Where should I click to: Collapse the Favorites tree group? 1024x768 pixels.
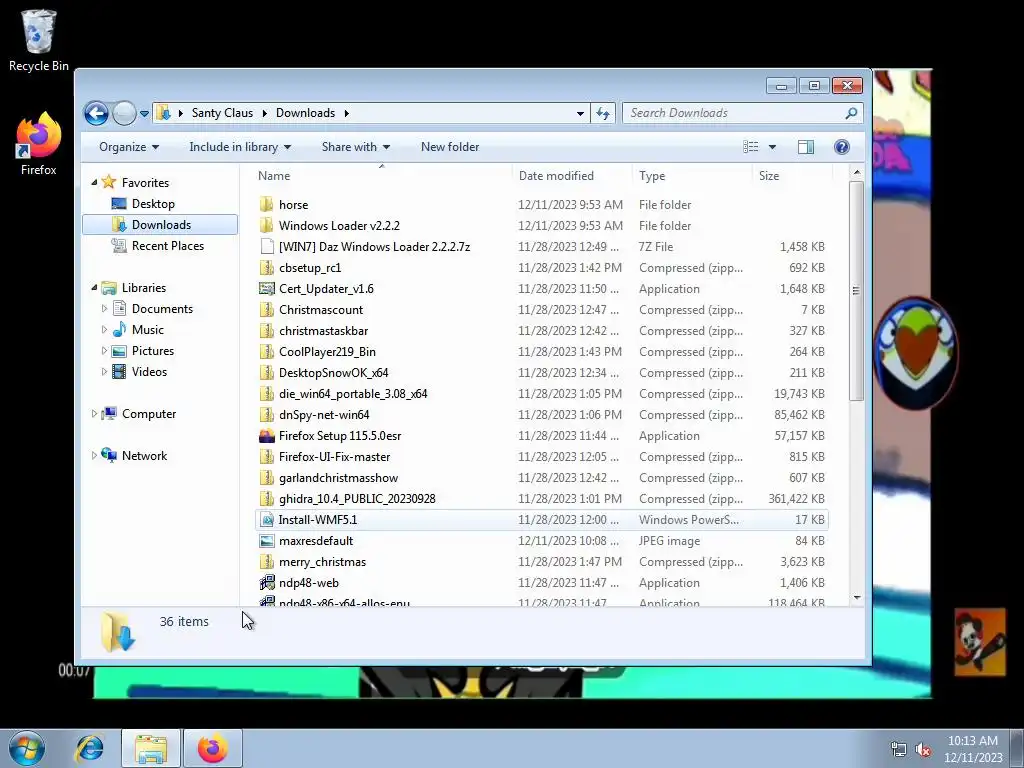[94, 183]
